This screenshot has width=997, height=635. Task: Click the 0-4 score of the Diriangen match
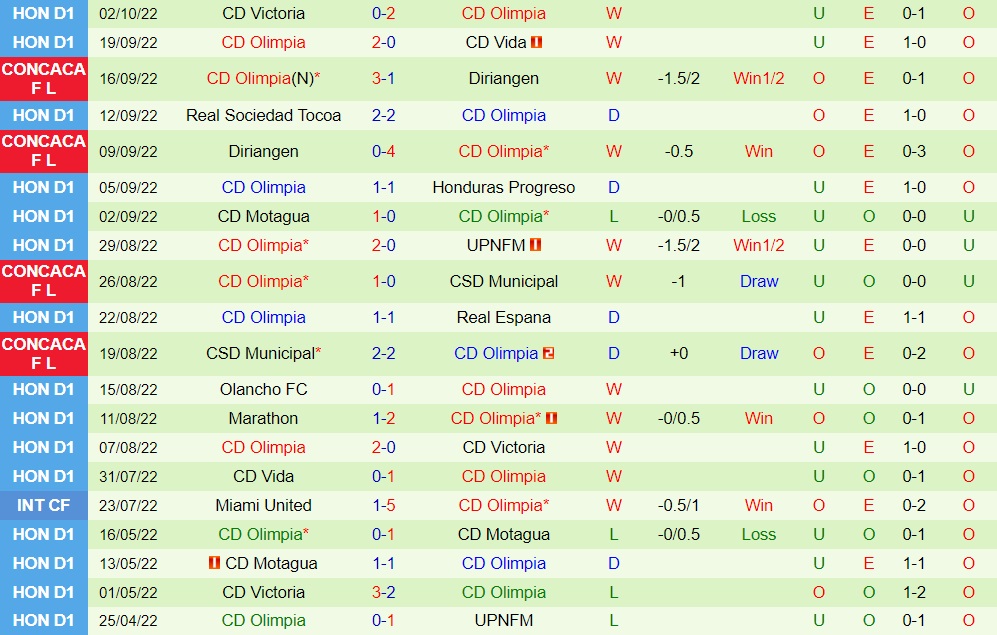[384, 151]
